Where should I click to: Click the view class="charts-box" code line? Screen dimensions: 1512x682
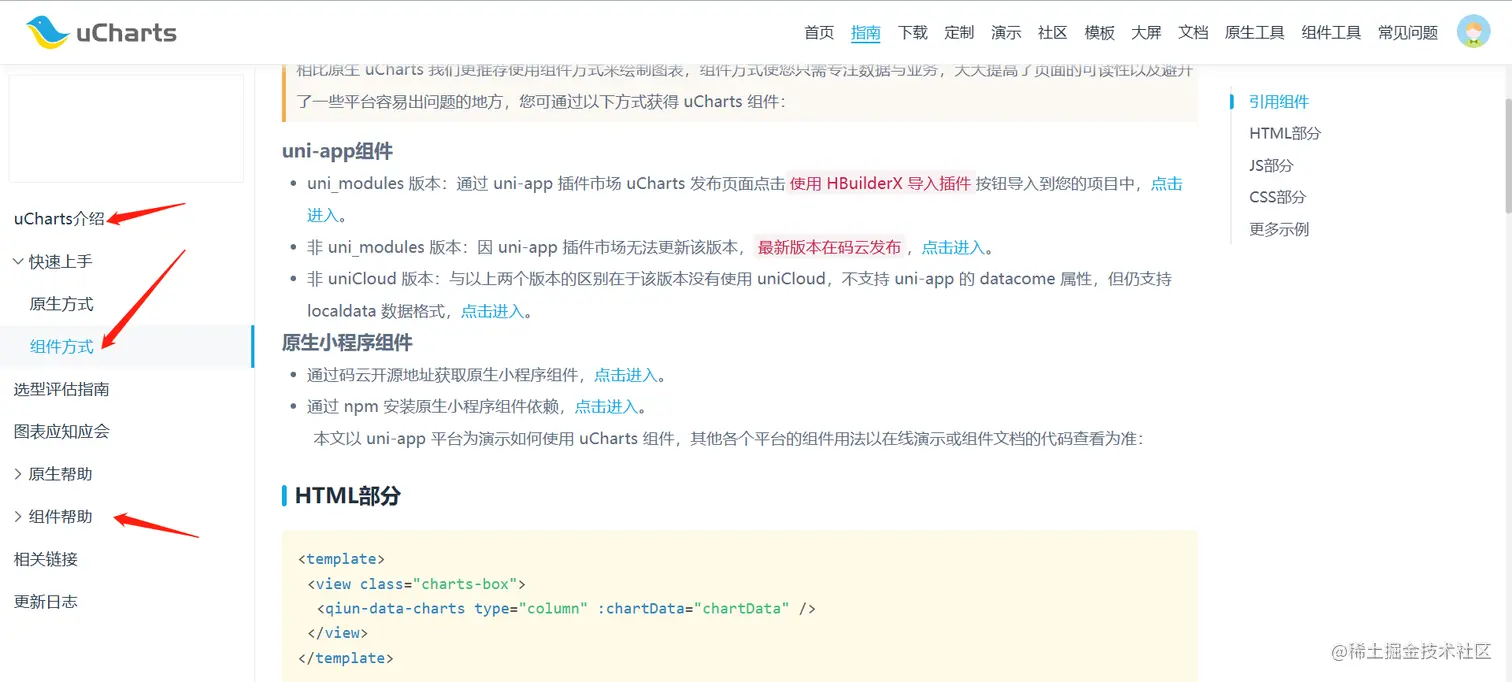416,584
